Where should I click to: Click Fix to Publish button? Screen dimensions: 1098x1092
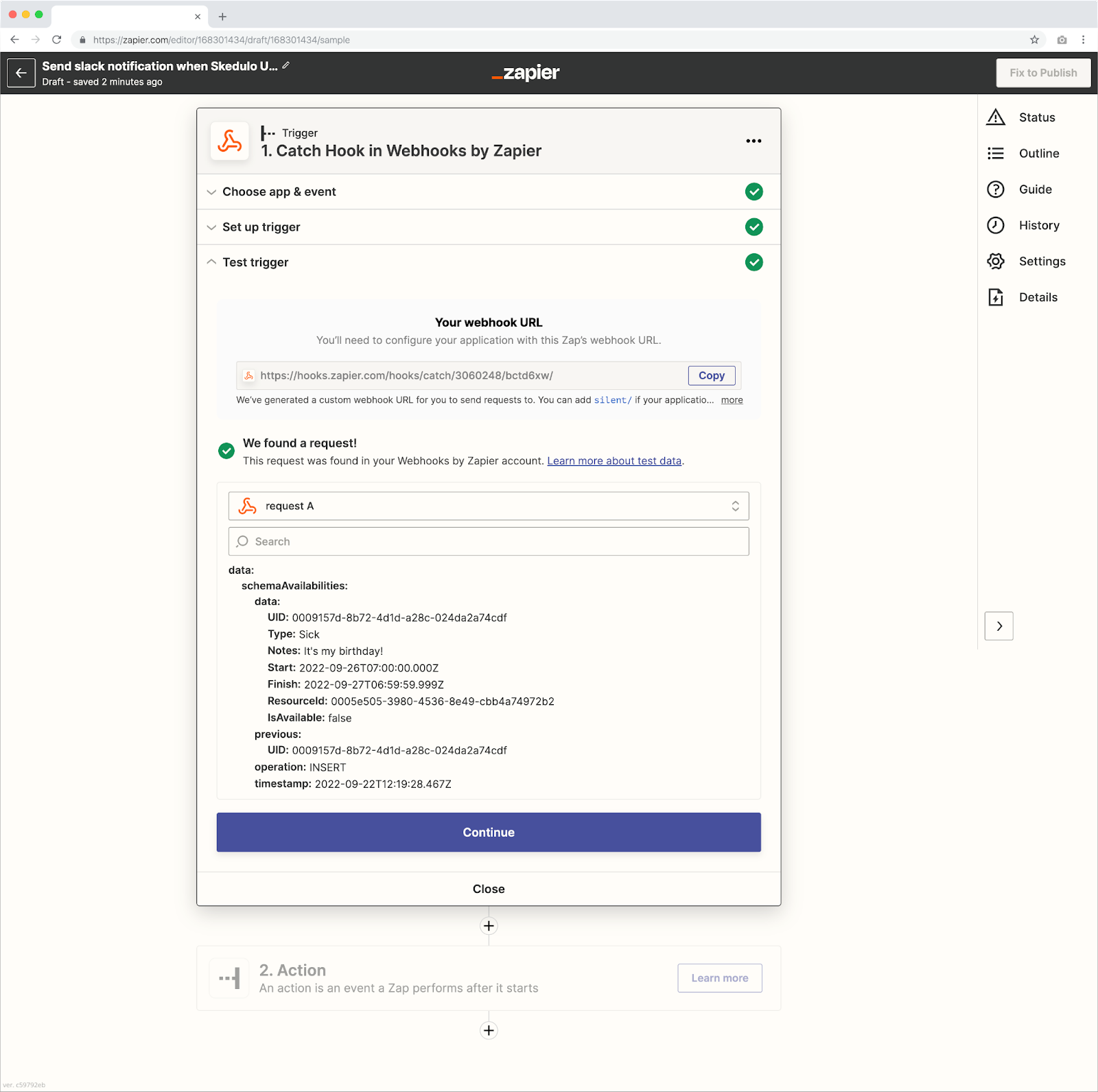pos(1043,73)
